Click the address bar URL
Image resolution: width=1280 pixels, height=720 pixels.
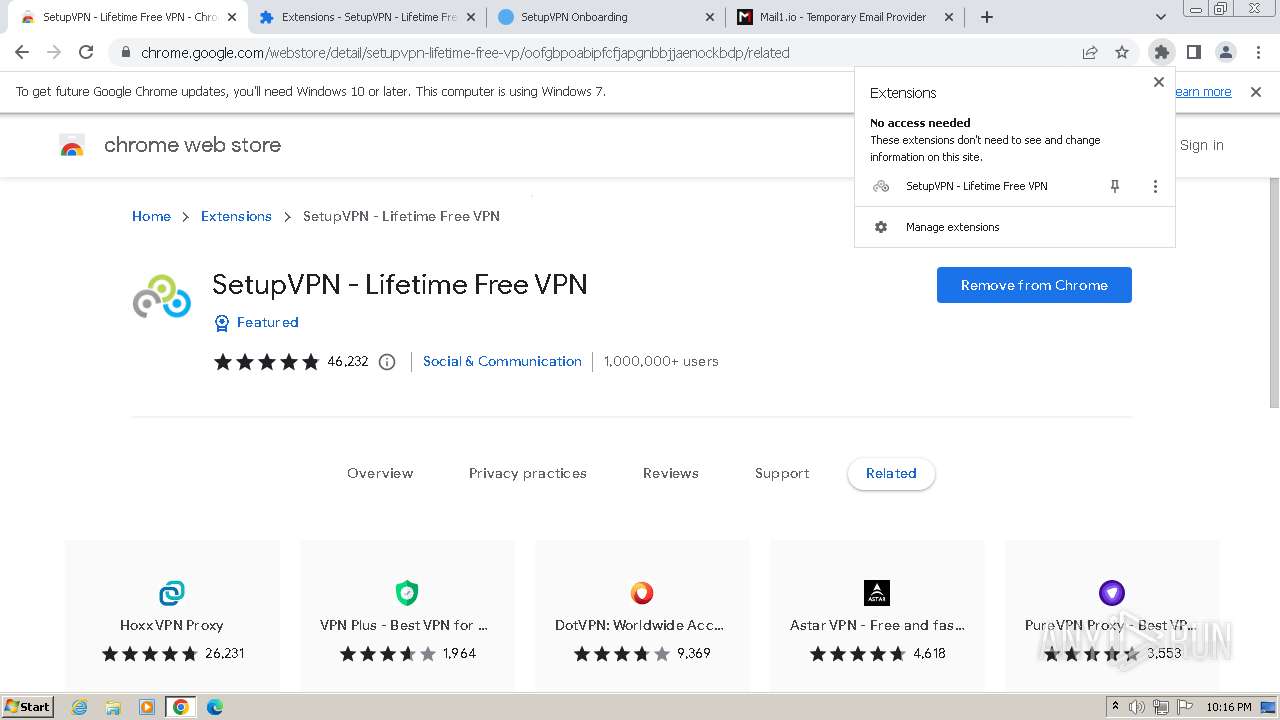pos(465,53)
